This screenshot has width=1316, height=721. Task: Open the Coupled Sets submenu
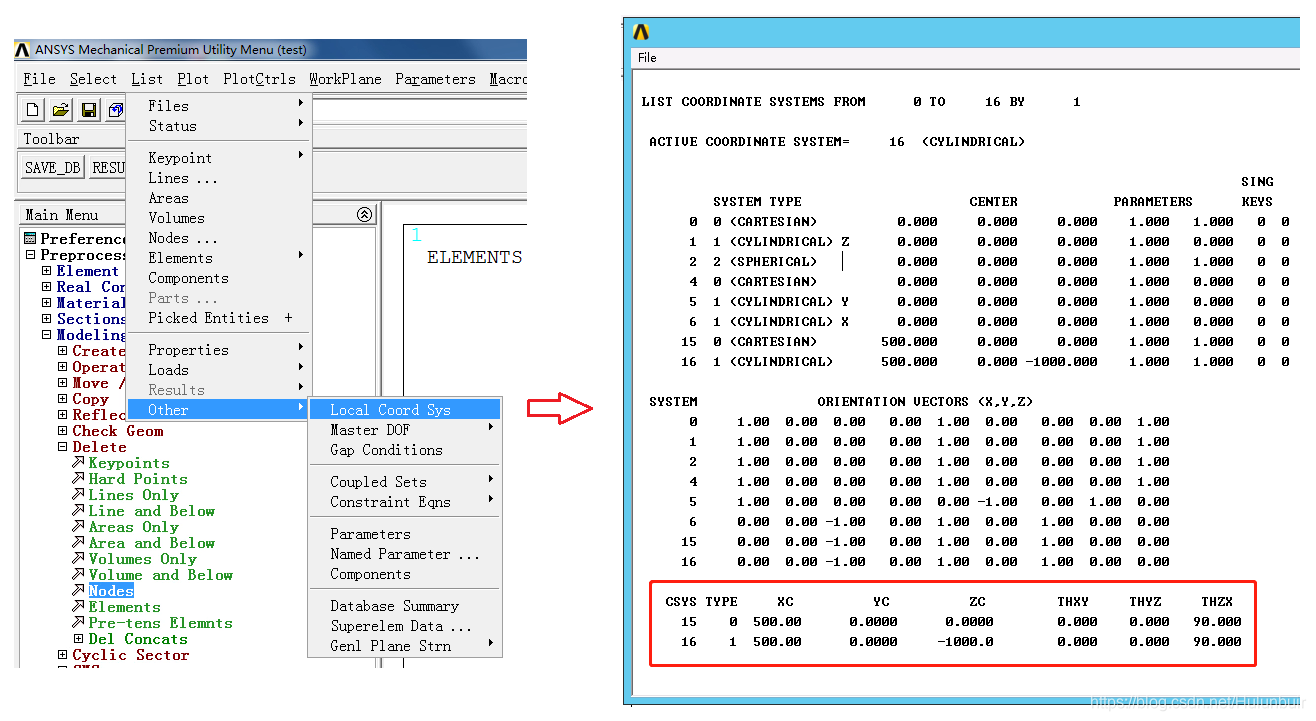click(404, 482)
